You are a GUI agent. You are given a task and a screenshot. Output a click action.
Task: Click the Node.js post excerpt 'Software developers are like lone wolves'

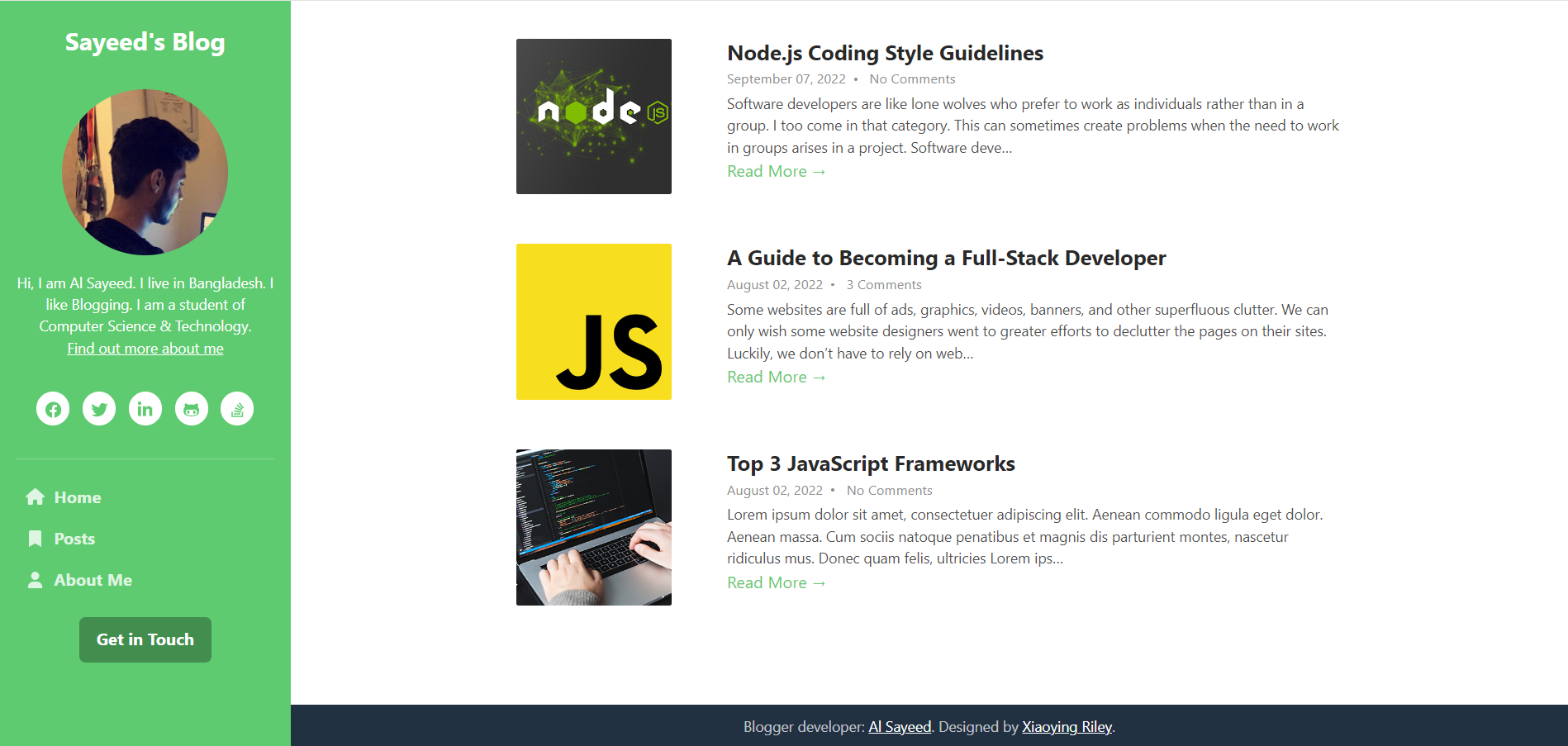(1033, 126)
